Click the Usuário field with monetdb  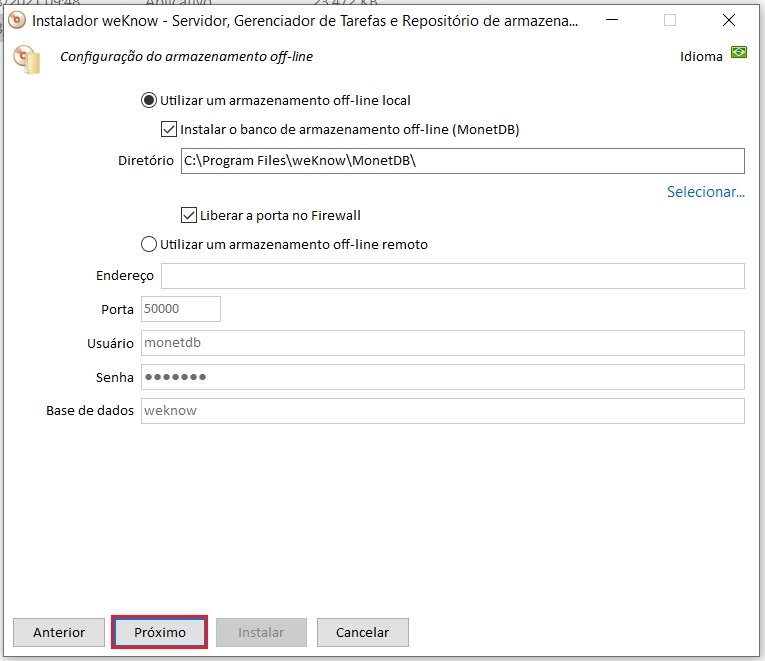442,343
